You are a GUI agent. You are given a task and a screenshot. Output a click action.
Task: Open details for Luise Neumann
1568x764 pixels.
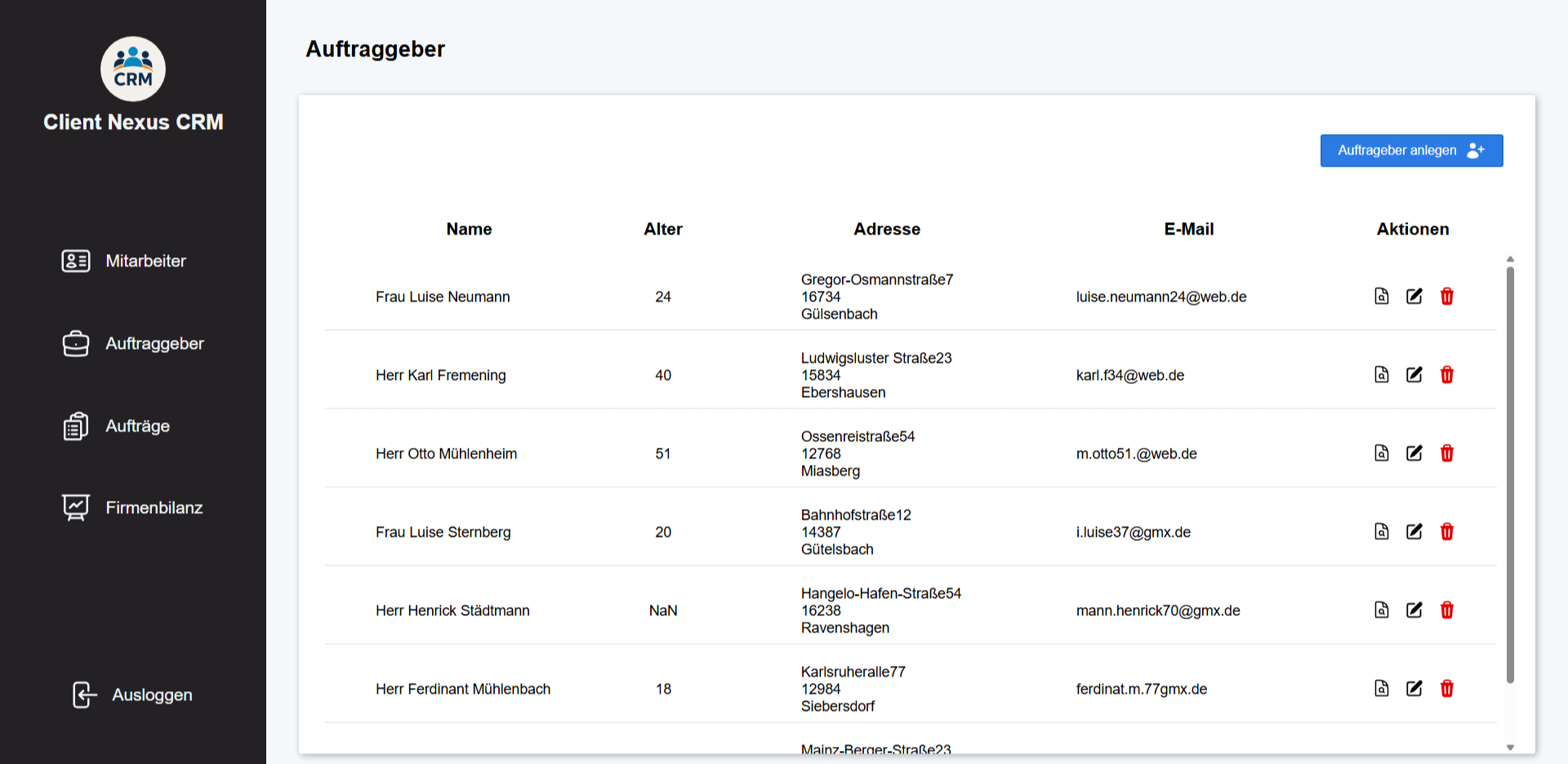pyautogui.click(x=1381, y=297)
